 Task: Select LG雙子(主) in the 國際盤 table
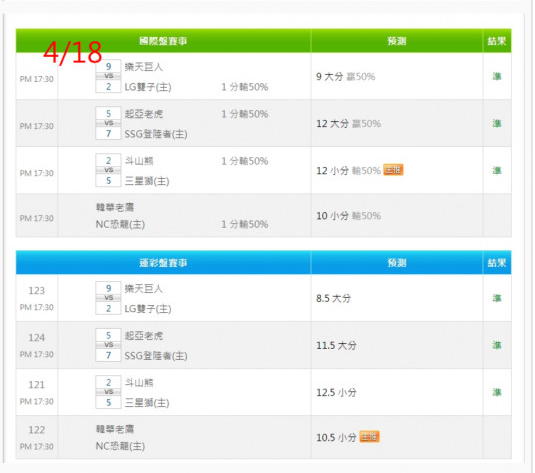pyautogui.click(x=148, y=87)
